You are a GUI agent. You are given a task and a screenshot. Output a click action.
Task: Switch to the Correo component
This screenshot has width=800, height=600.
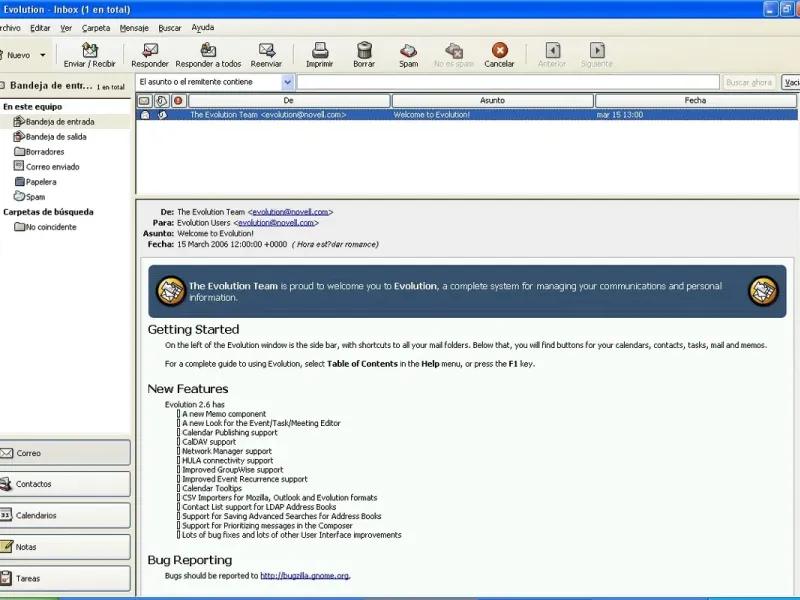(65, 453)
